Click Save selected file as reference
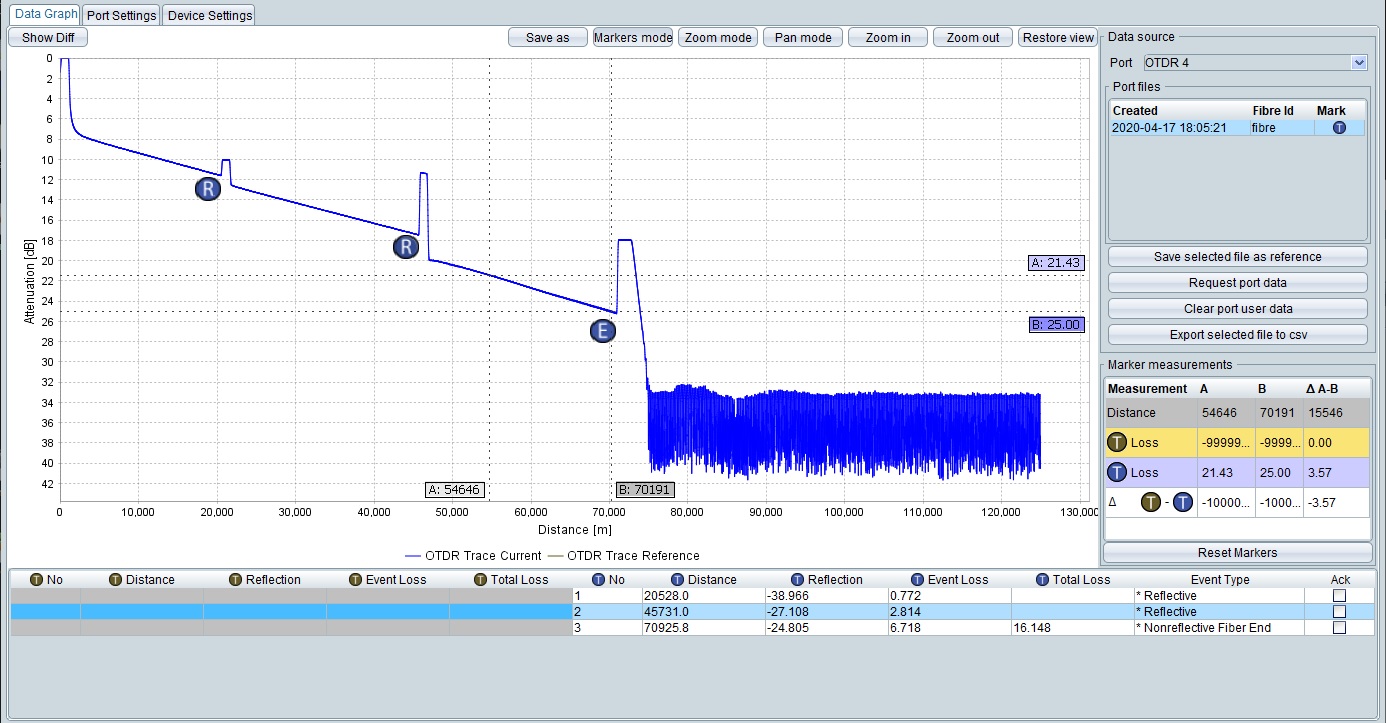 coord(1237,257)
